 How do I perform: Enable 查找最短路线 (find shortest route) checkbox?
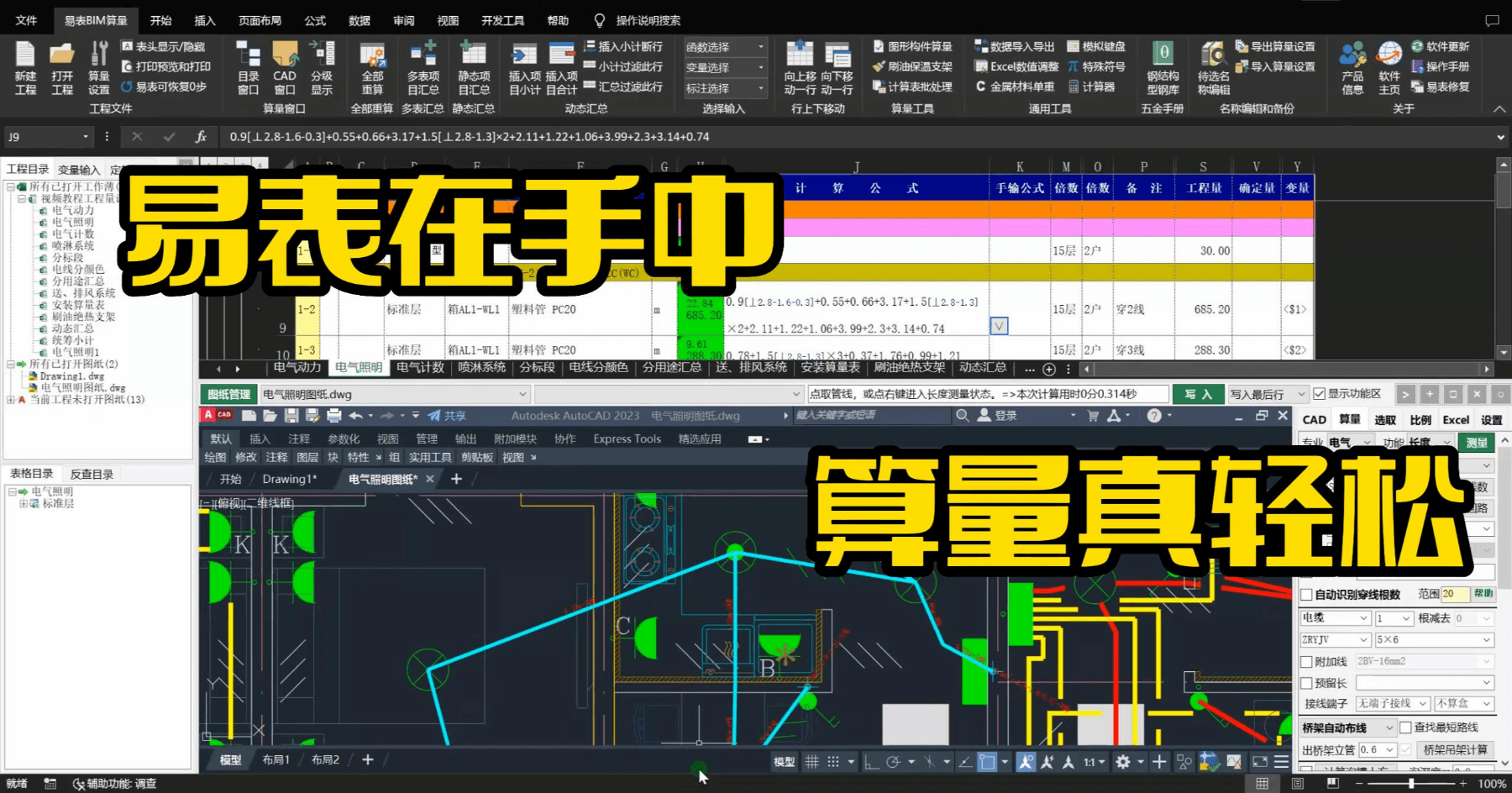click(1405, 727)
